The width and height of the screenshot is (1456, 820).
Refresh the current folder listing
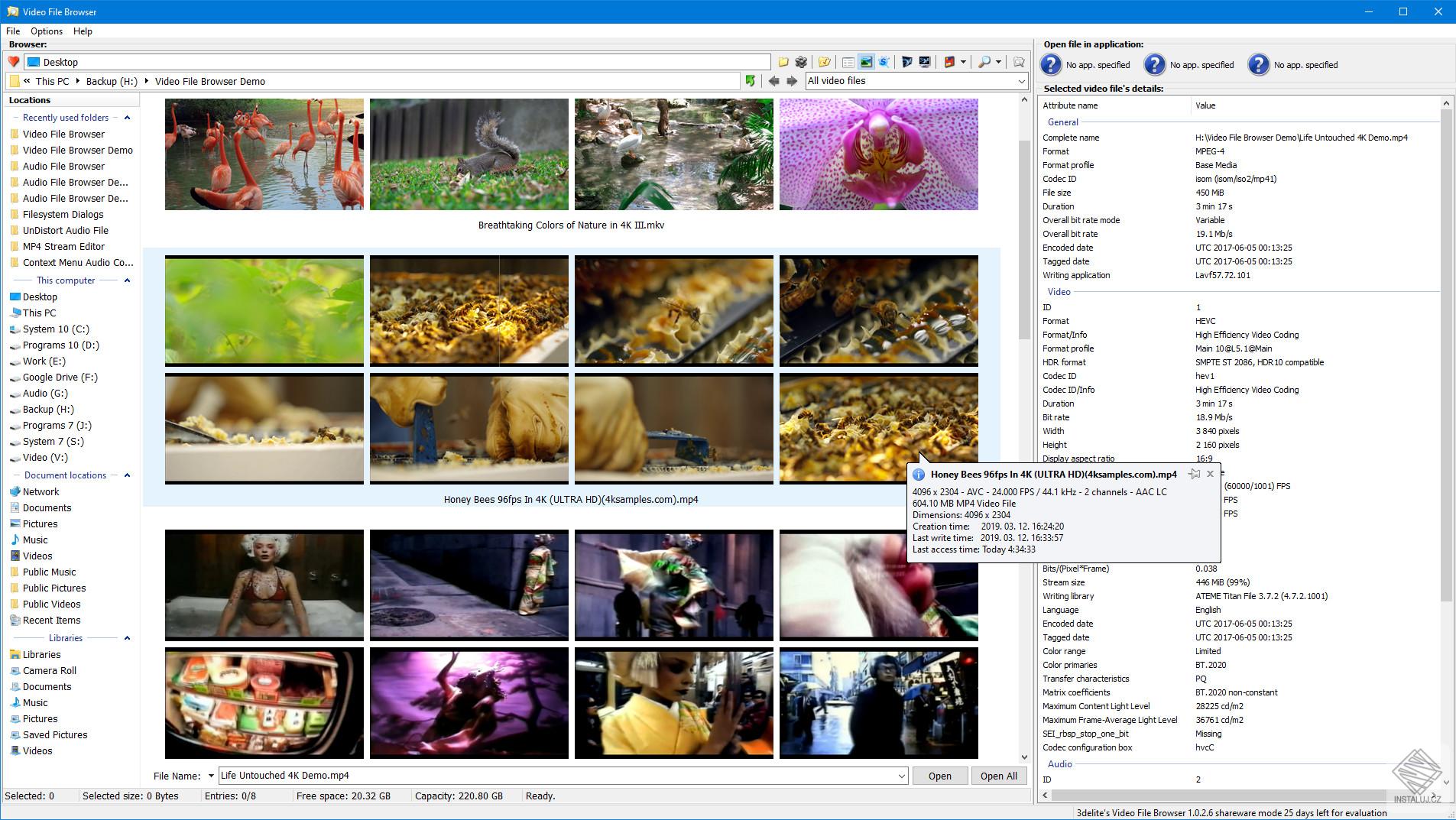point(750,81)
